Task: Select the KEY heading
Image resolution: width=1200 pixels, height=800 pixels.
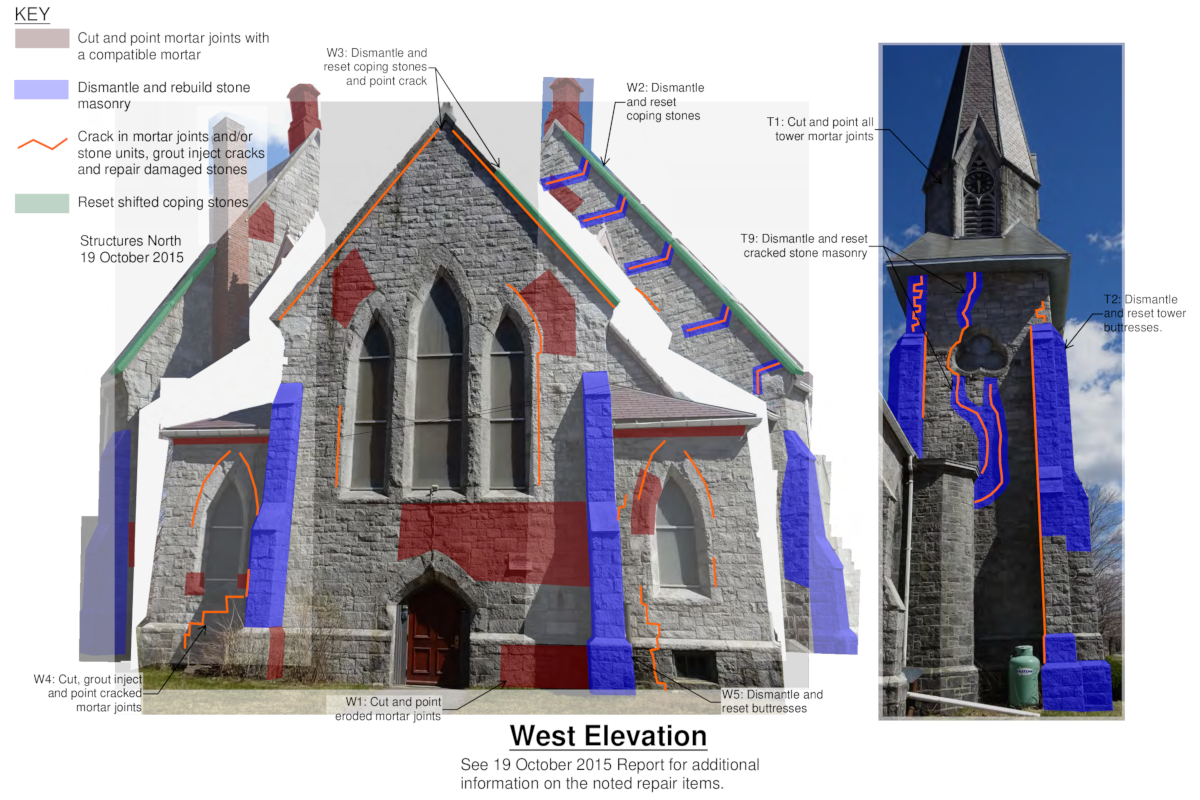Action: click(32, 14)
